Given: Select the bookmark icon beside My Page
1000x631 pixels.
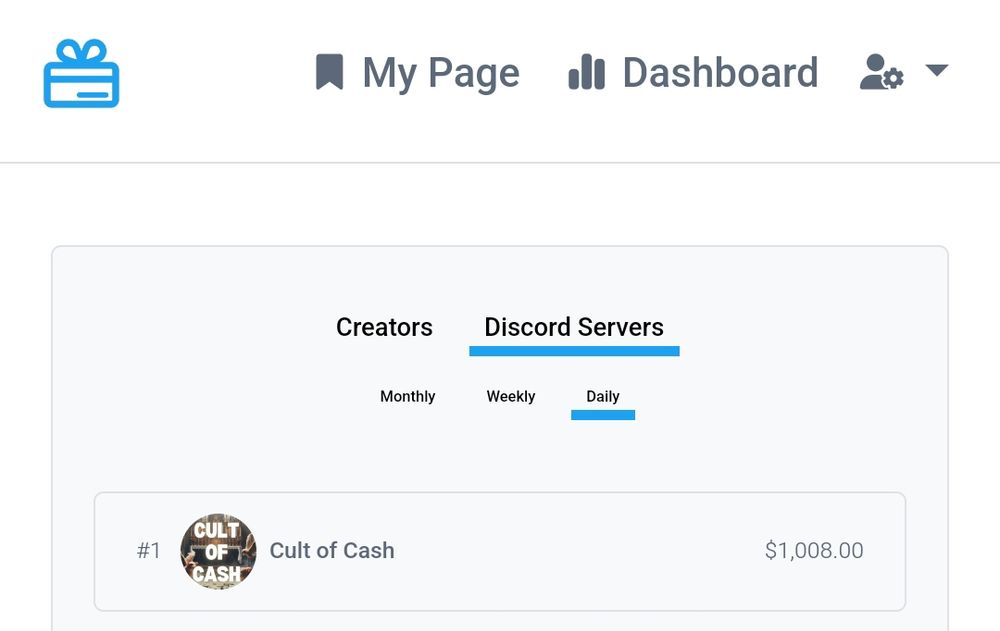Looking at the screenshot, I should coord(330,70).
